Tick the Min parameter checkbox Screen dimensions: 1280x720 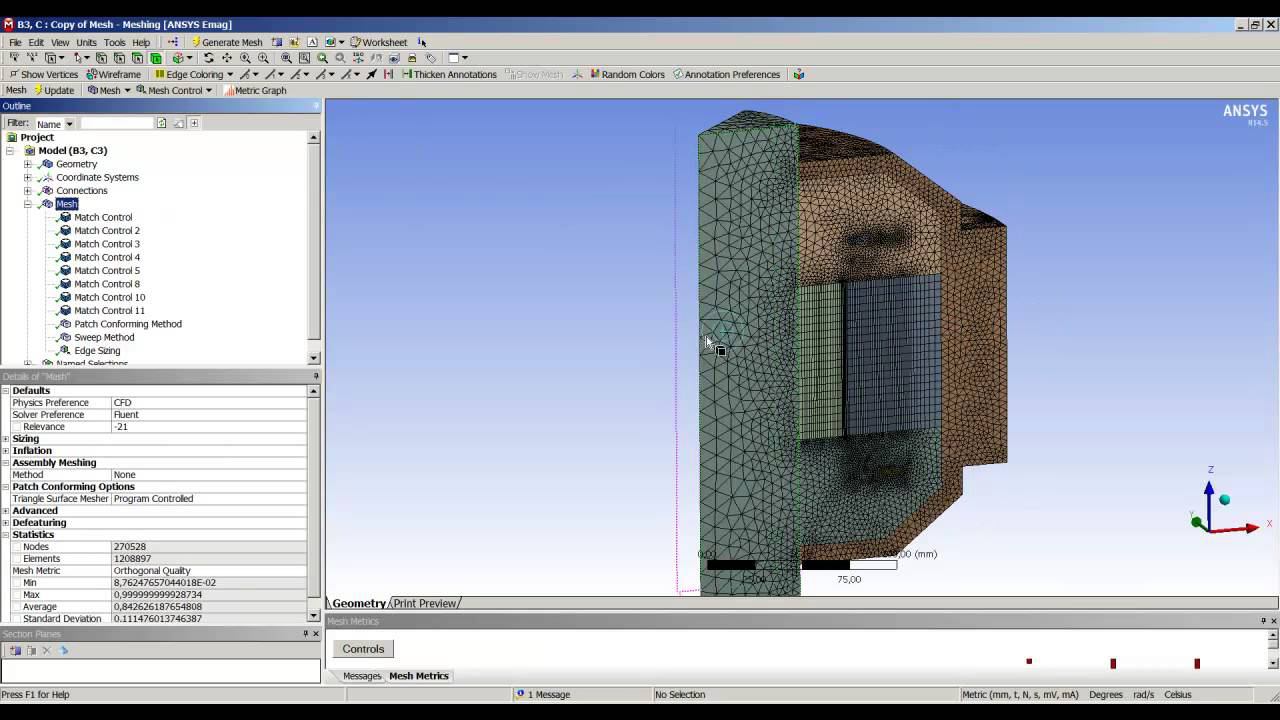coord(17,583)
